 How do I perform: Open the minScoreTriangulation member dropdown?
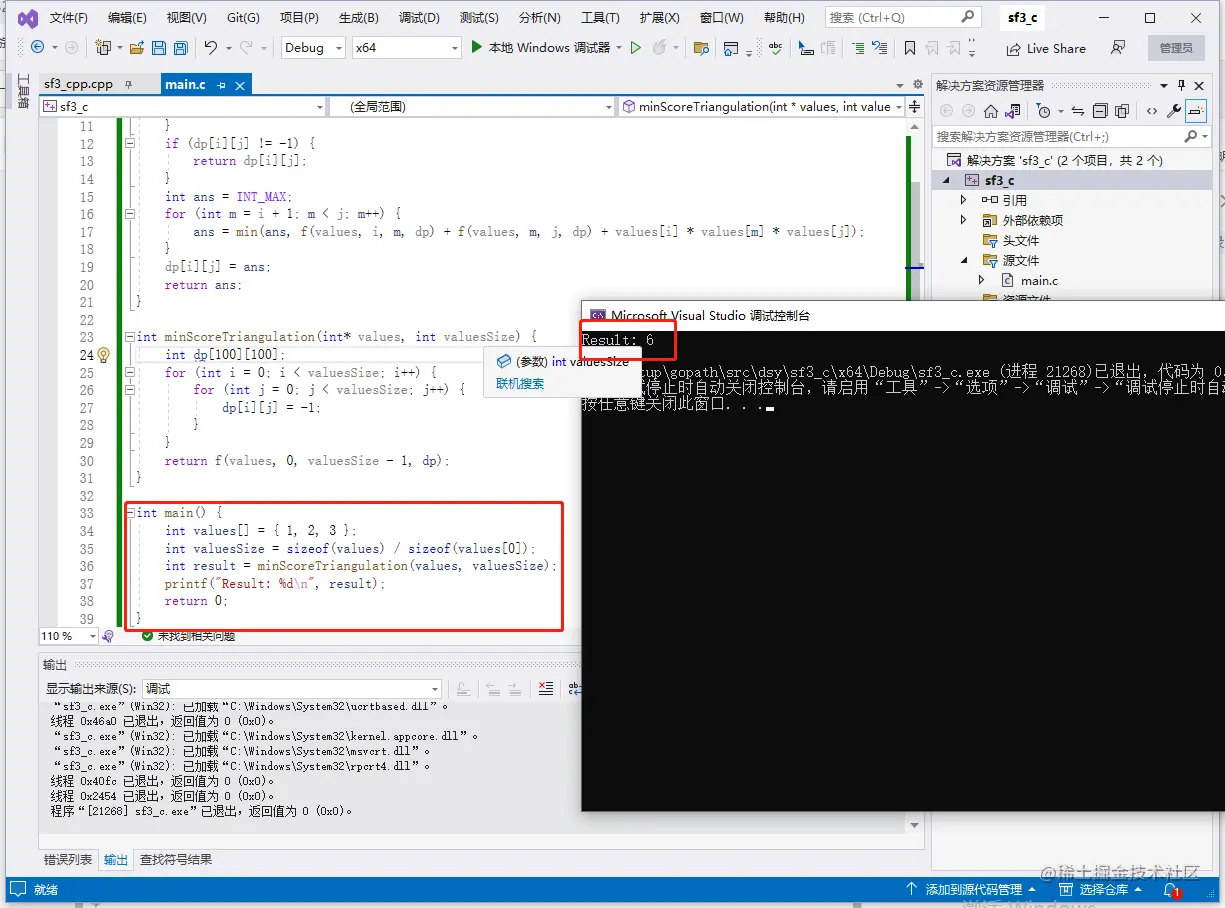tap(761, 106)
